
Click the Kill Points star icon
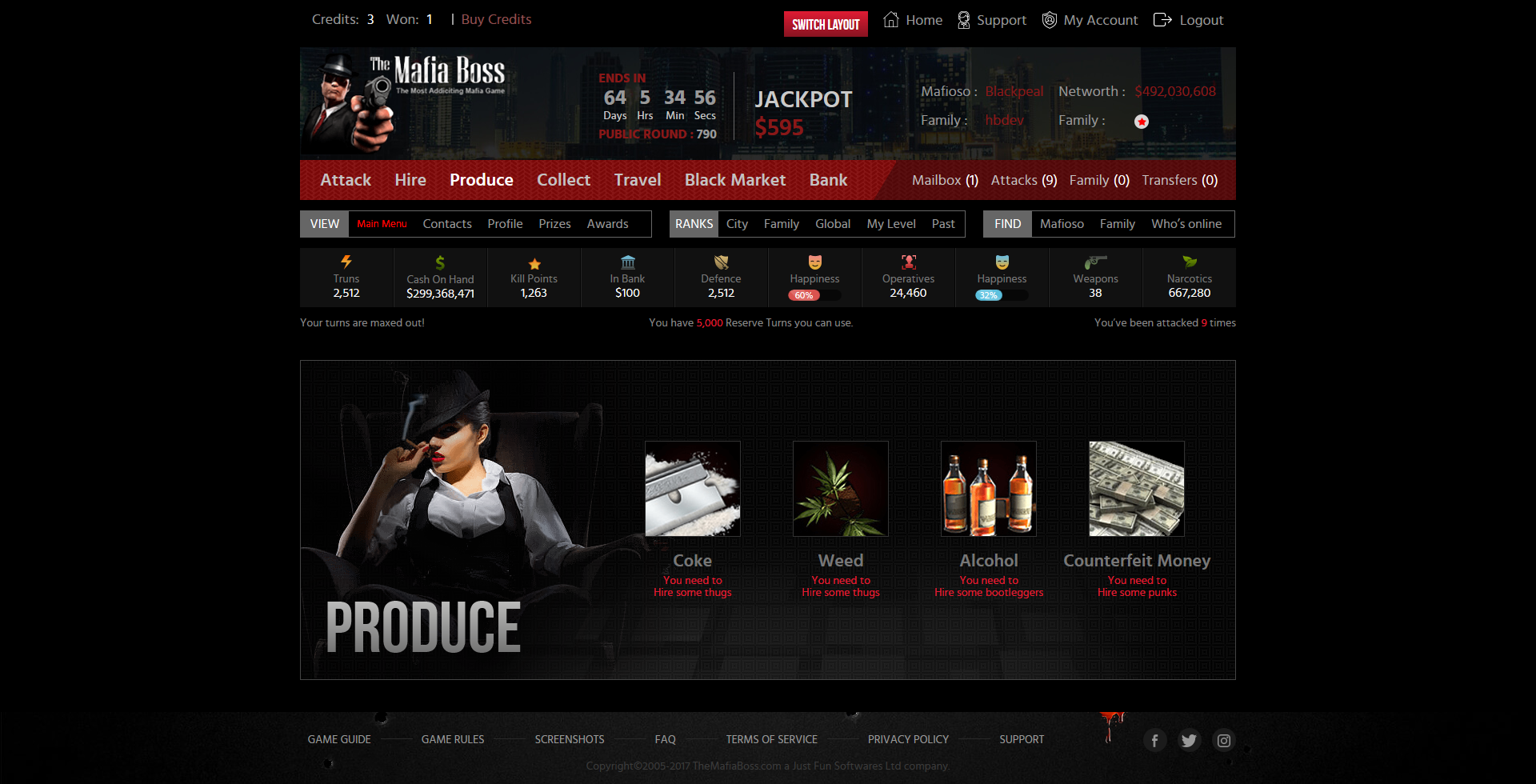(x=534, y=263)
